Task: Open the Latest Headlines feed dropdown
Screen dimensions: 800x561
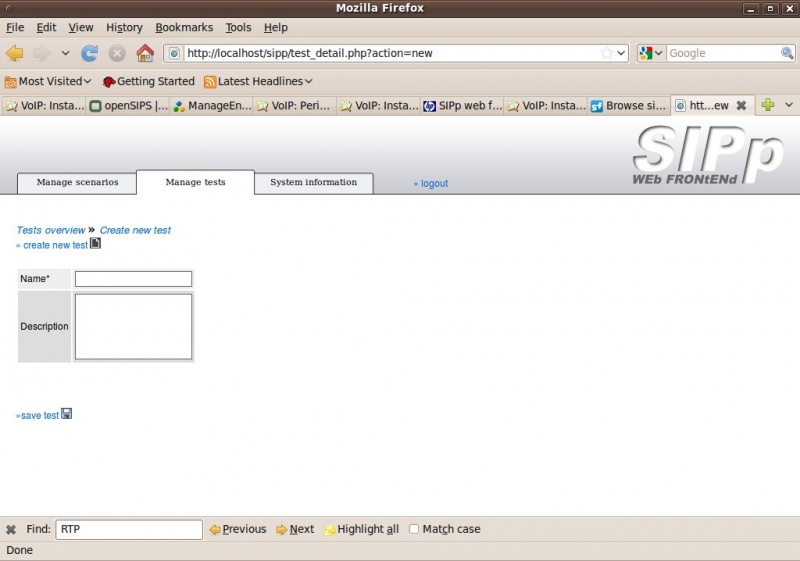Action: [258, 81]
